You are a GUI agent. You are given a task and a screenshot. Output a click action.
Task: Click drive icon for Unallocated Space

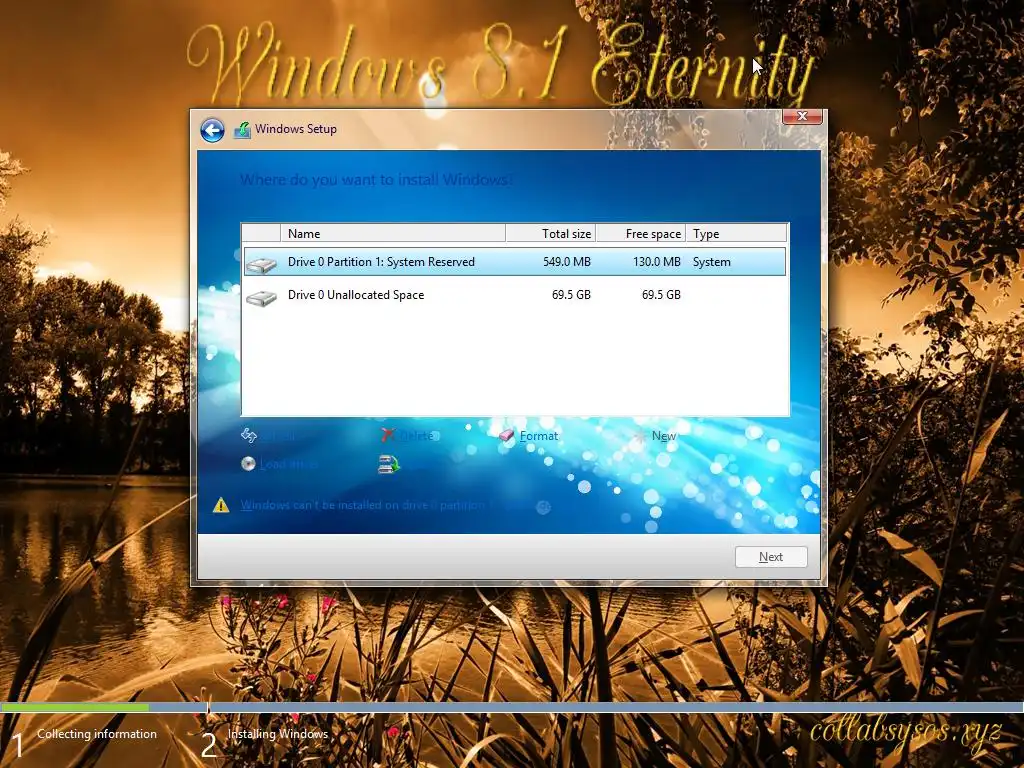point(261,298)
